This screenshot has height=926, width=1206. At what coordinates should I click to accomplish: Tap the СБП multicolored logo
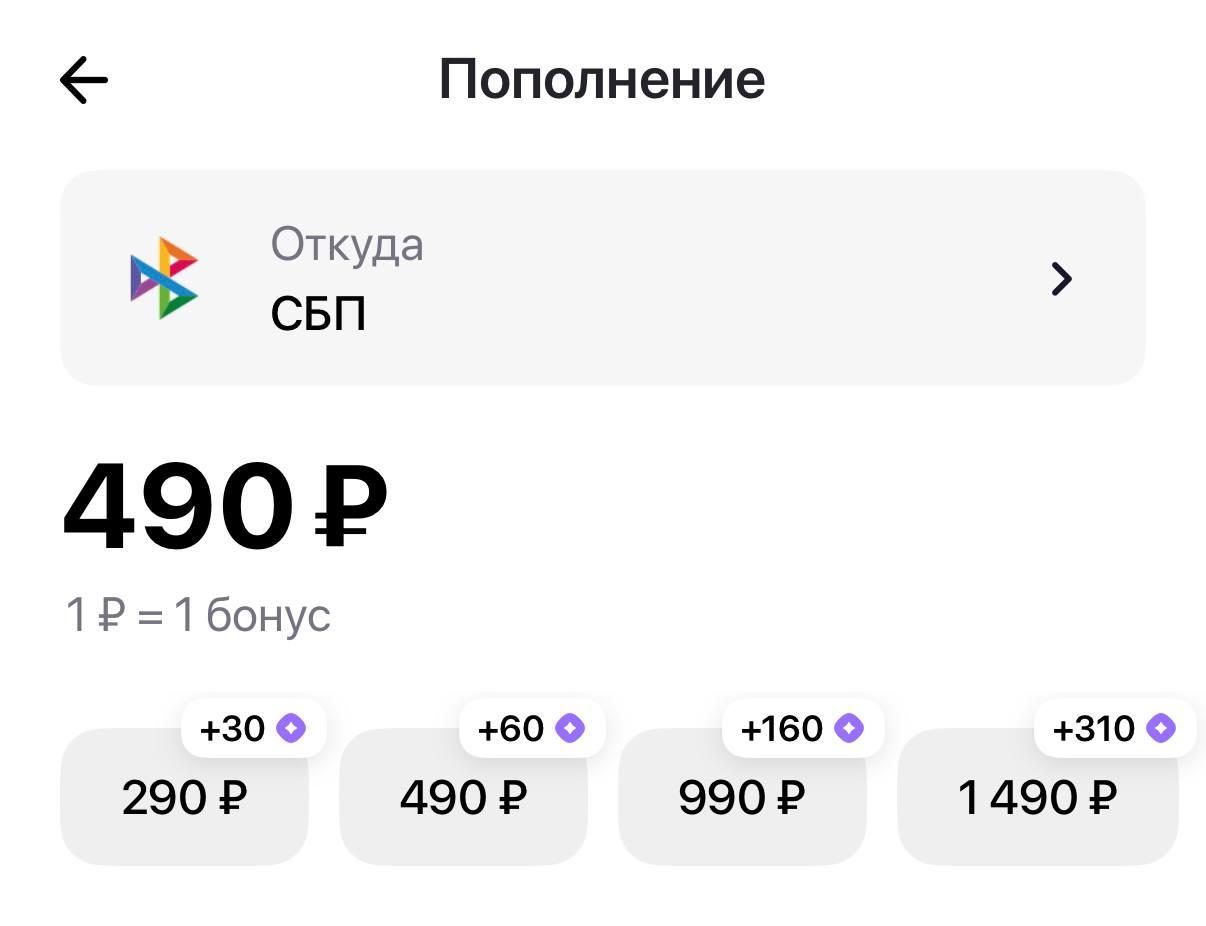(x=164, y=278)
